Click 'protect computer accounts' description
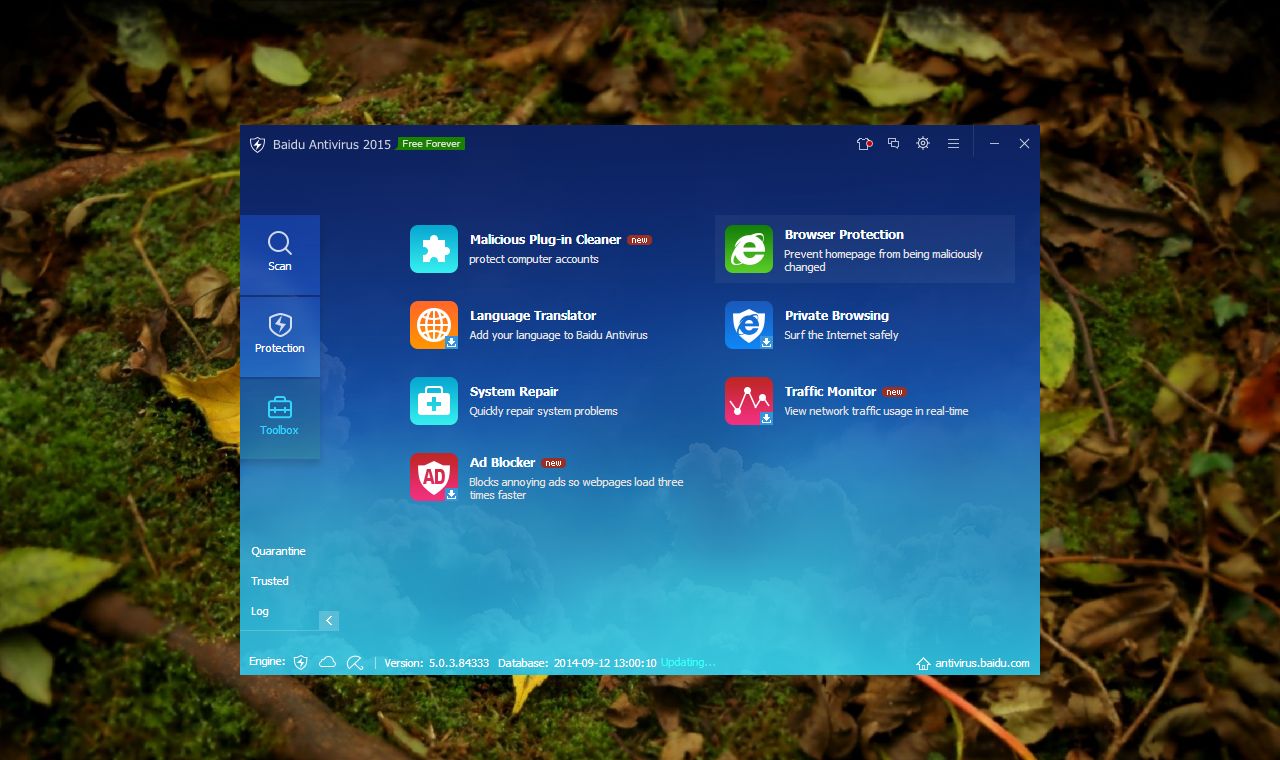This screenshot has height=760, width=1280. pos(534,259)
